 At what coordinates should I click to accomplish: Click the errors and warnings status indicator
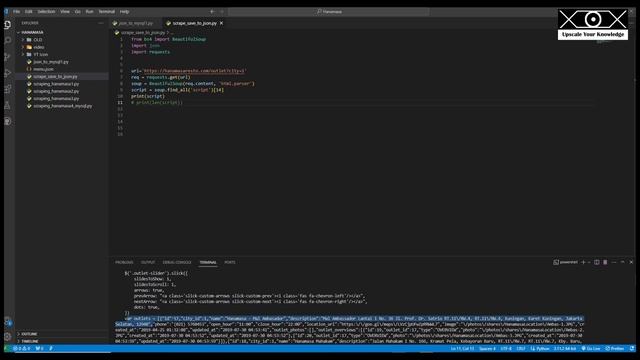(22, 349)
